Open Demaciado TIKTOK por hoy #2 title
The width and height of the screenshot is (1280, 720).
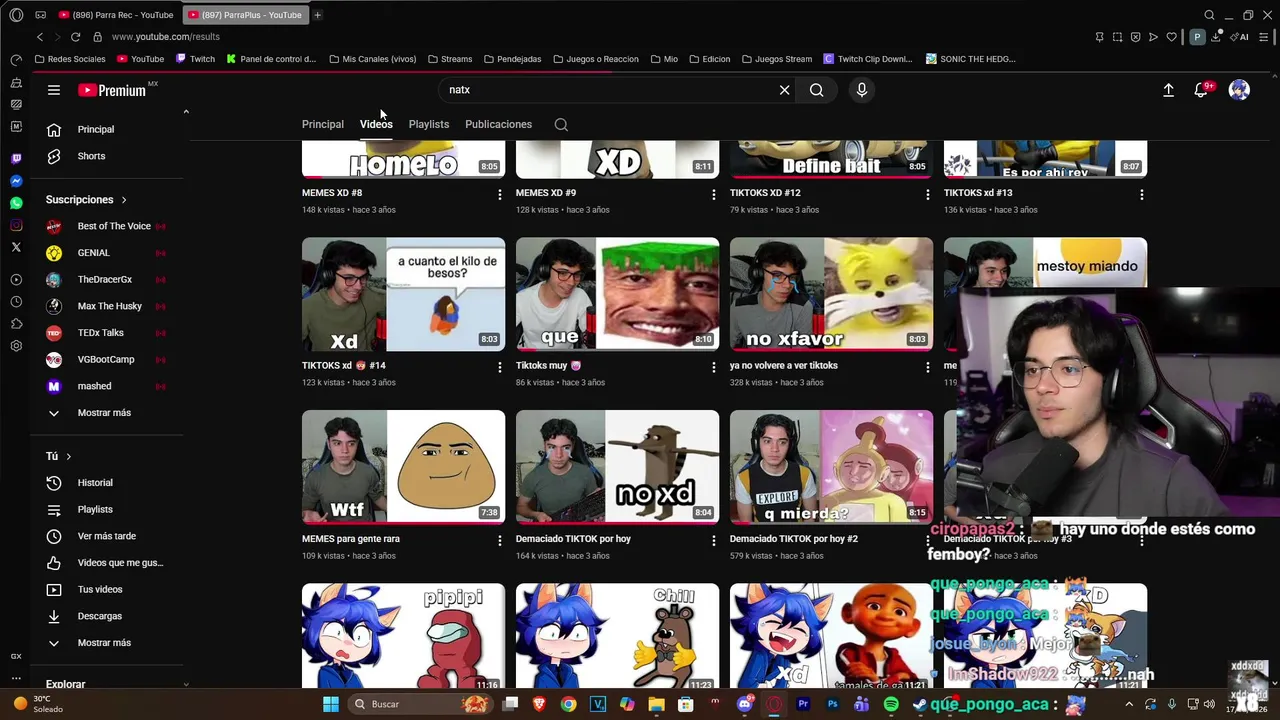pos(794,539)
